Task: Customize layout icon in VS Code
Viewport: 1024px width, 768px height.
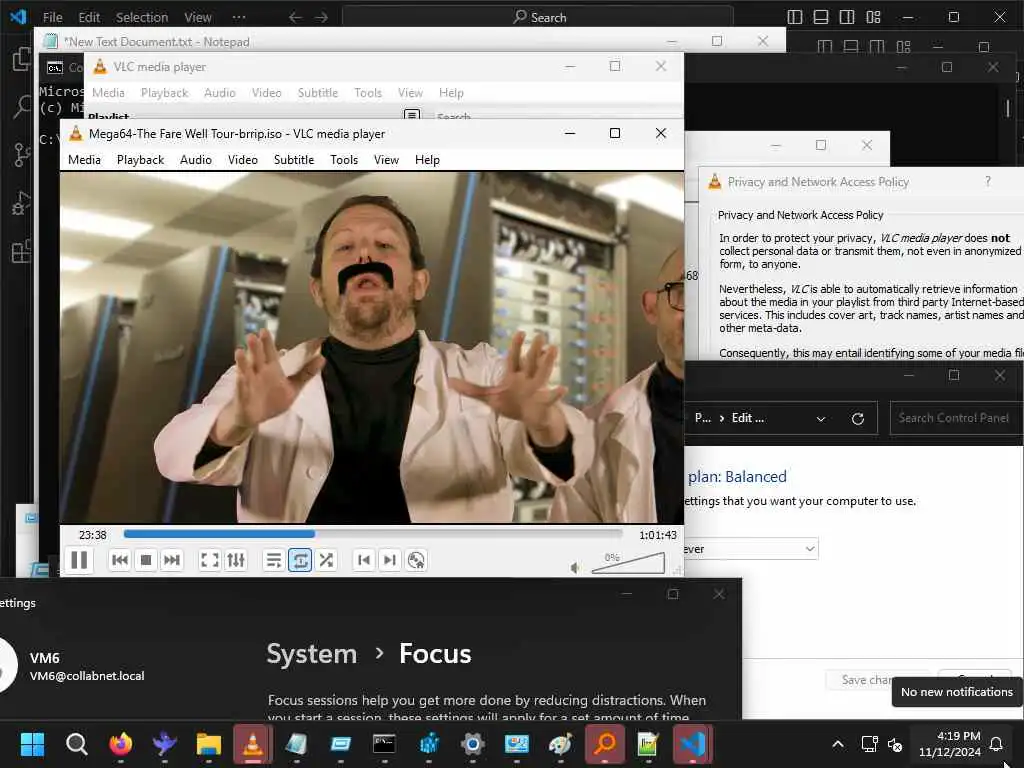Action: pyautogui.click(x=873, y=18)
